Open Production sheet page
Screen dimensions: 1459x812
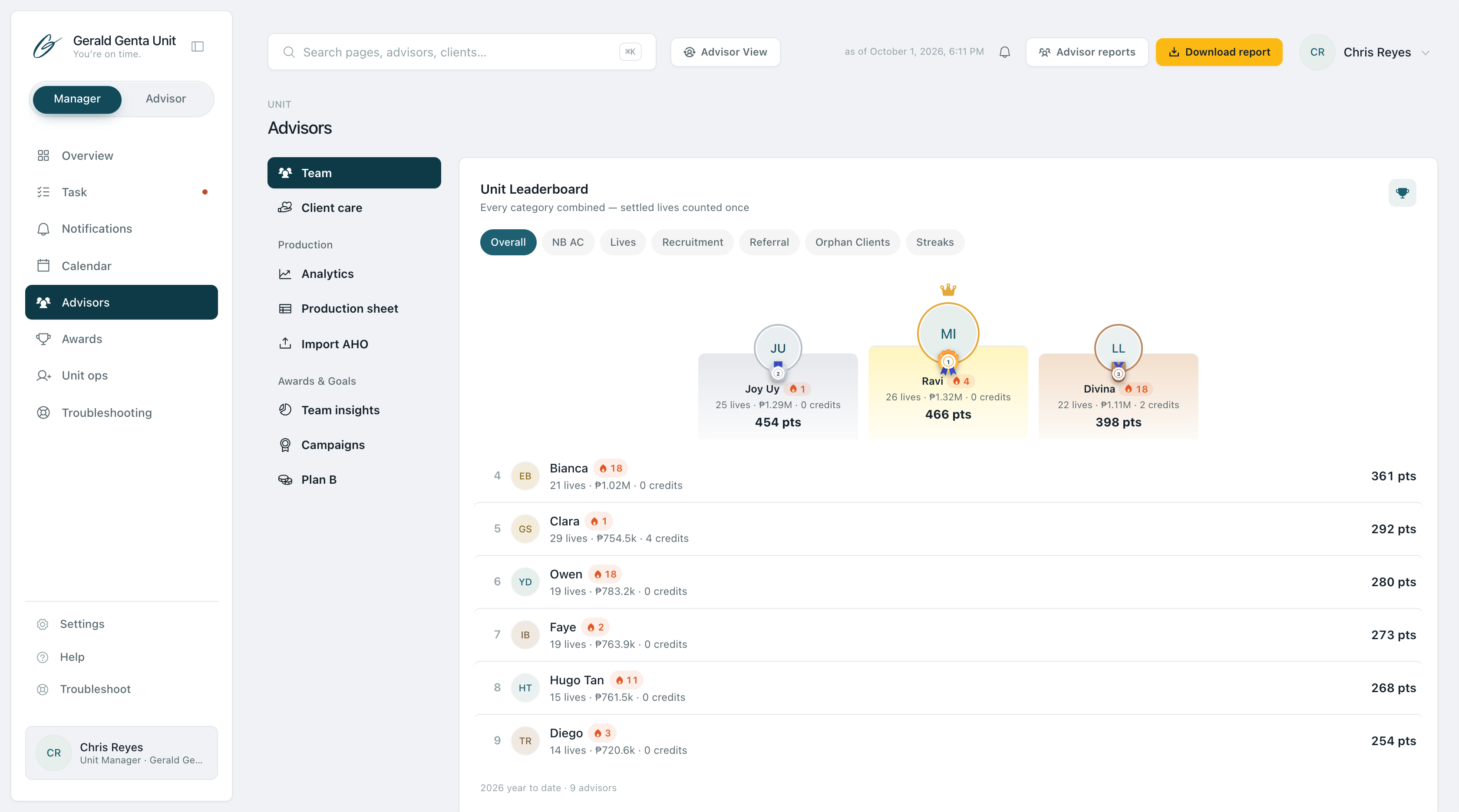click(x=354, y=309)
